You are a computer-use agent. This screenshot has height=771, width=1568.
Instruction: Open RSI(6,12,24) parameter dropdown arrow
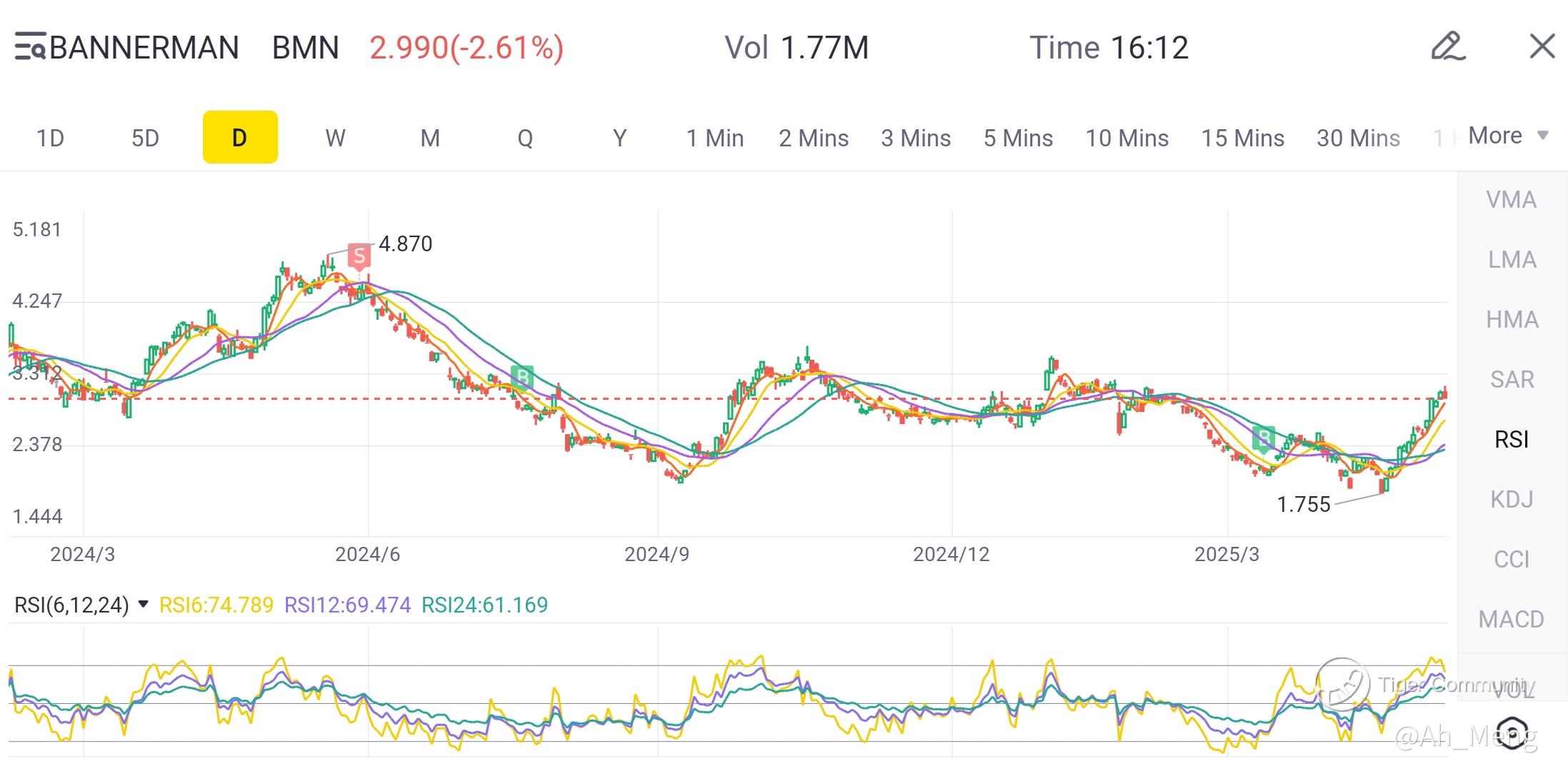[x=143, y=605]
